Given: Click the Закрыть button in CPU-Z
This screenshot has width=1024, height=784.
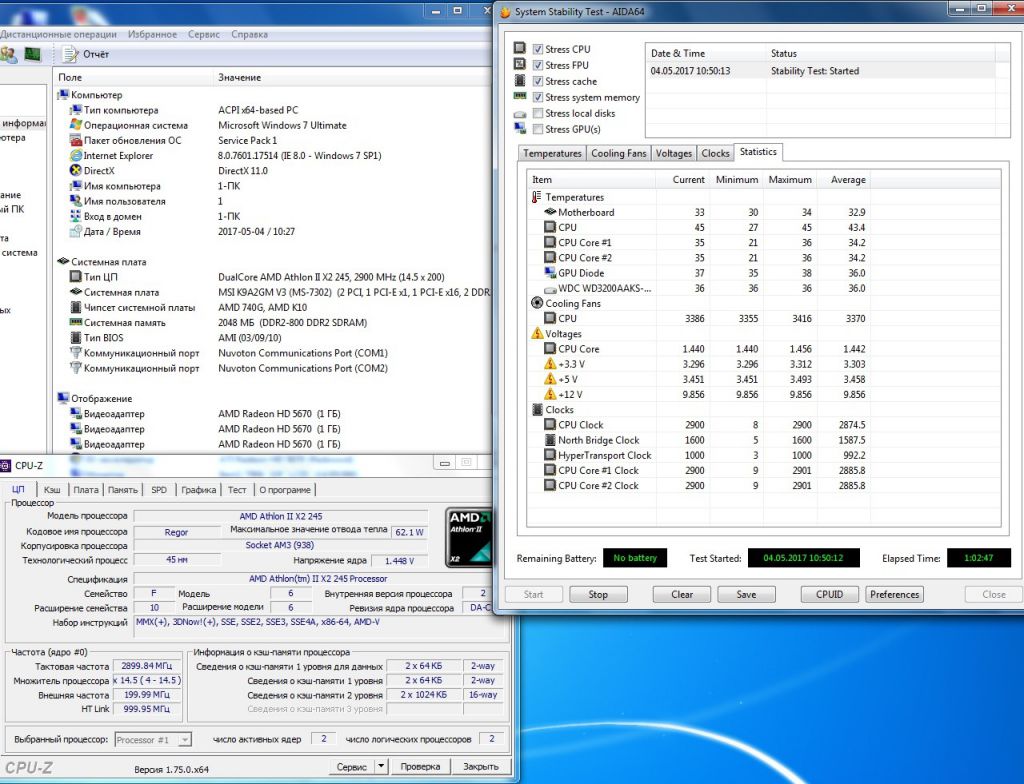Looking at the screenshot, I should click(481, 766).
